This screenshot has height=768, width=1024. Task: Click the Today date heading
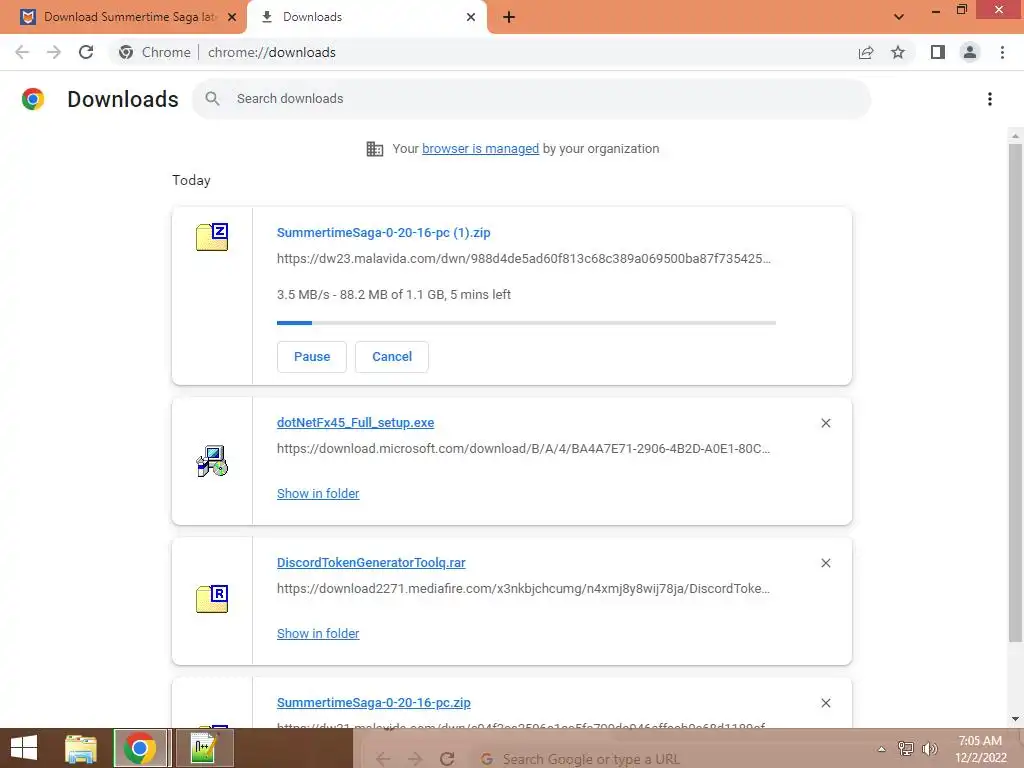coord(191,180)
